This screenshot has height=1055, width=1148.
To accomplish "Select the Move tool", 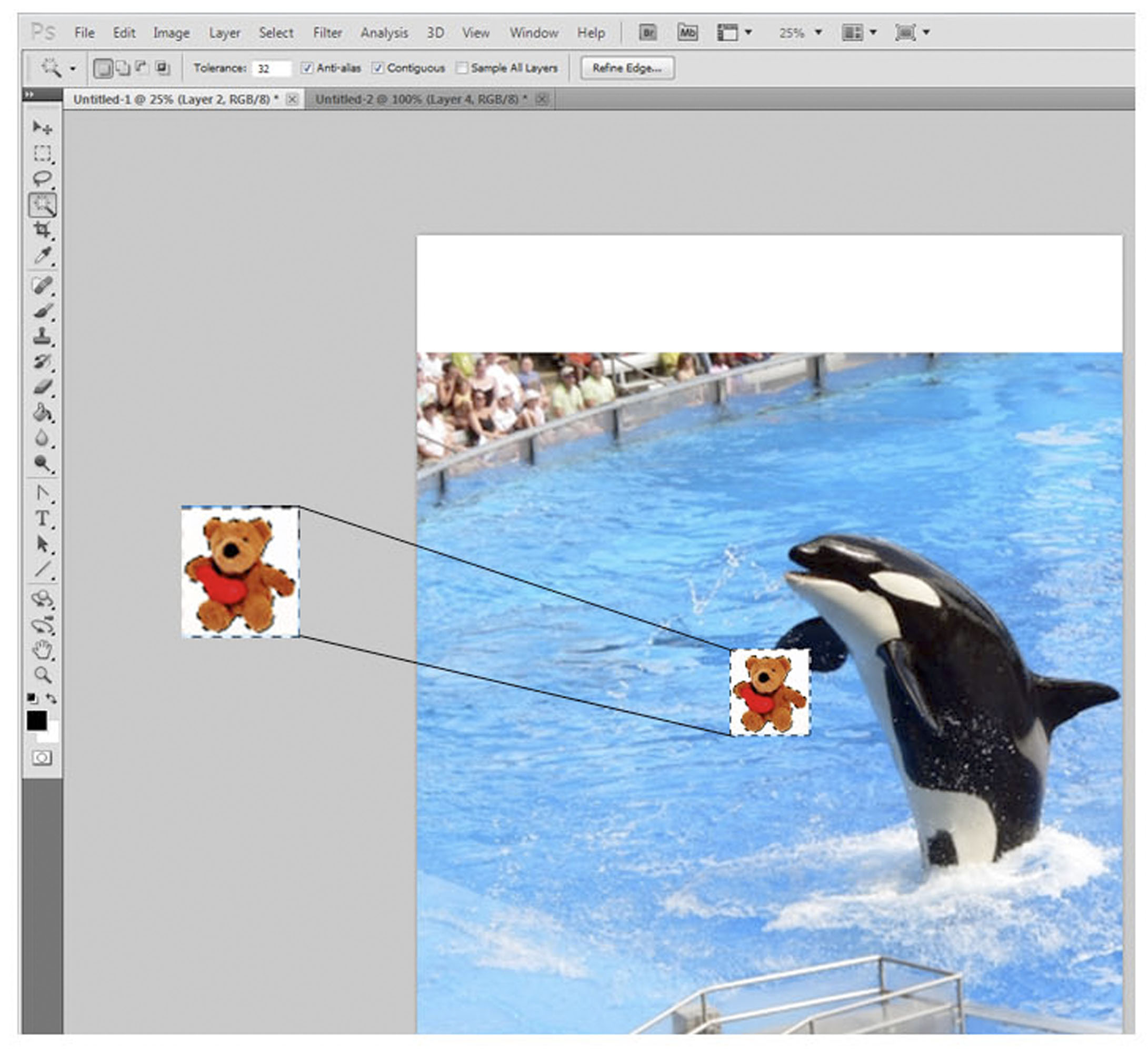I will (x=42, y=127).
